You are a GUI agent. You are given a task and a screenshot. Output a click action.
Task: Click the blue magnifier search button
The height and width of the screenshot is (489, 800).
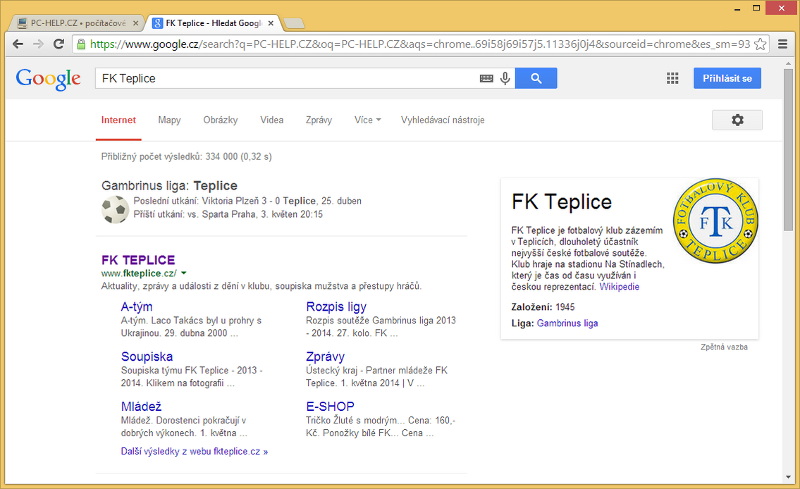pyautogui.click(x=536, y=78)
